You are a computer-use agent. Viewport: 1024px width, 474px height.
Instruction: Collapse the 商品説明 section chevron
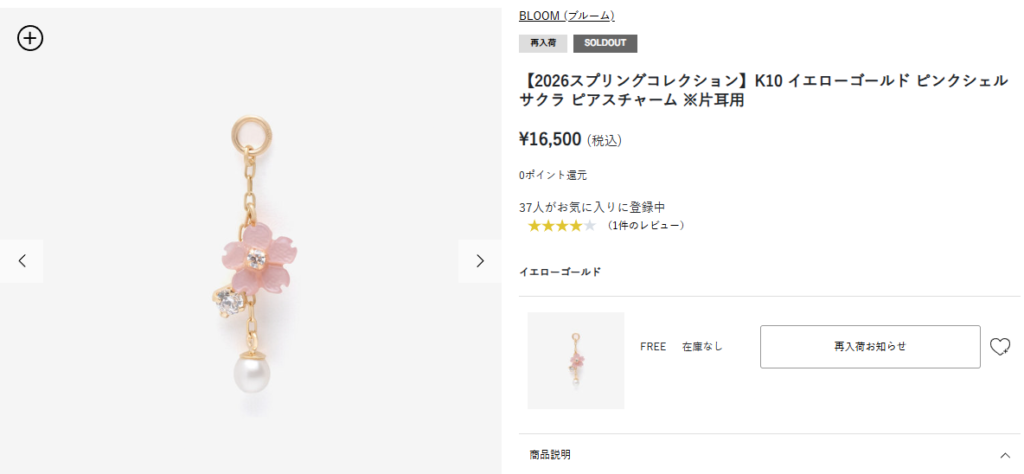(1005, 455)
